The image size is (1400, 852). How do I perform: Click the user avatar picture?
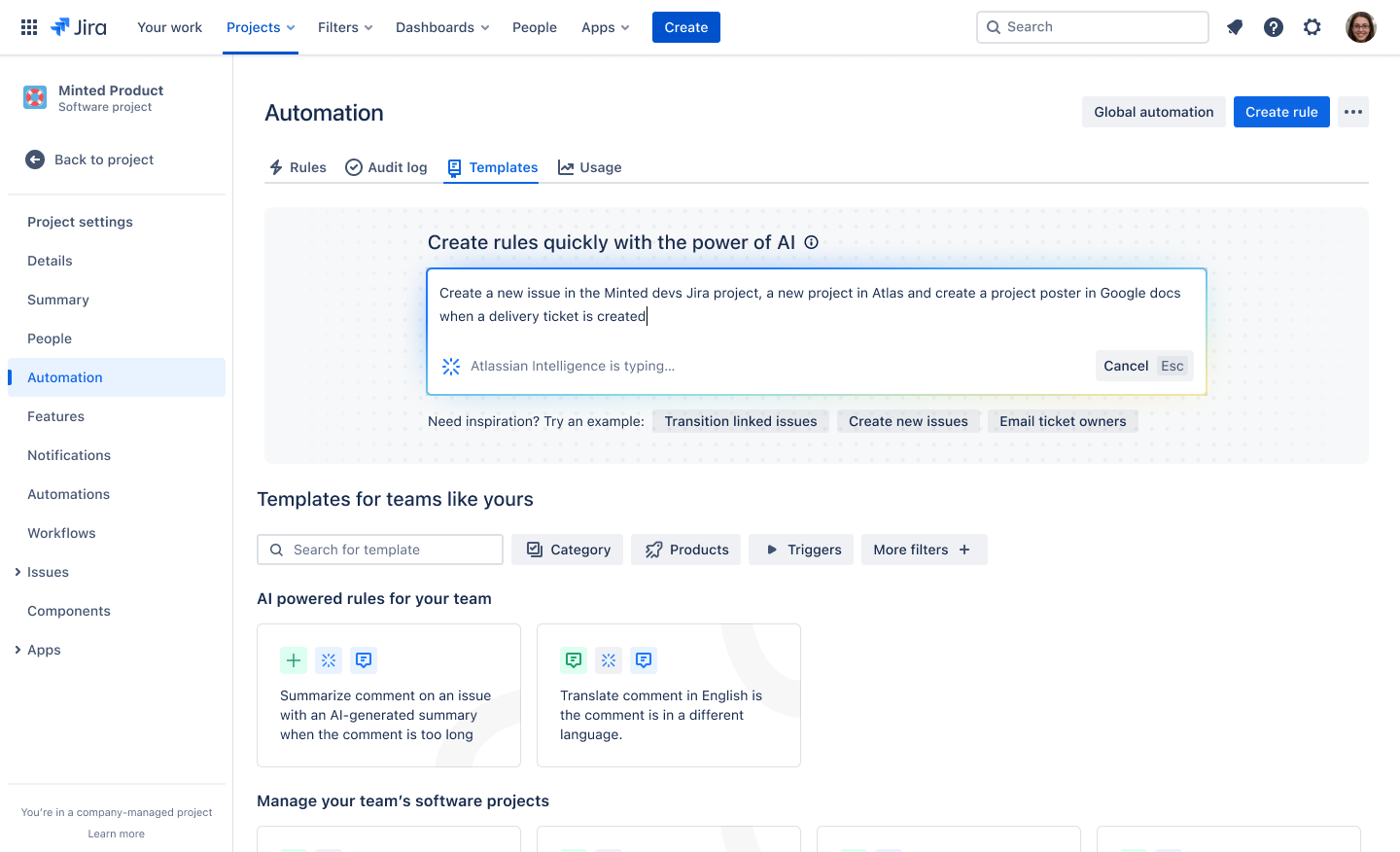1361,26
